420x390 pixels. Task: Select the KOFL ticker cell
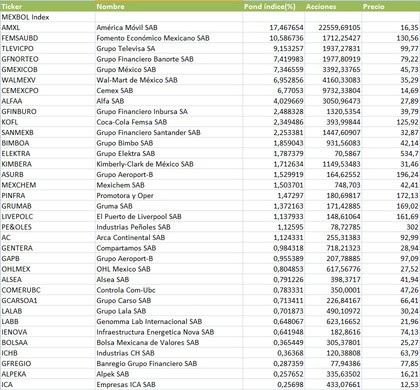pyautogui.click(x=48, y=122)
